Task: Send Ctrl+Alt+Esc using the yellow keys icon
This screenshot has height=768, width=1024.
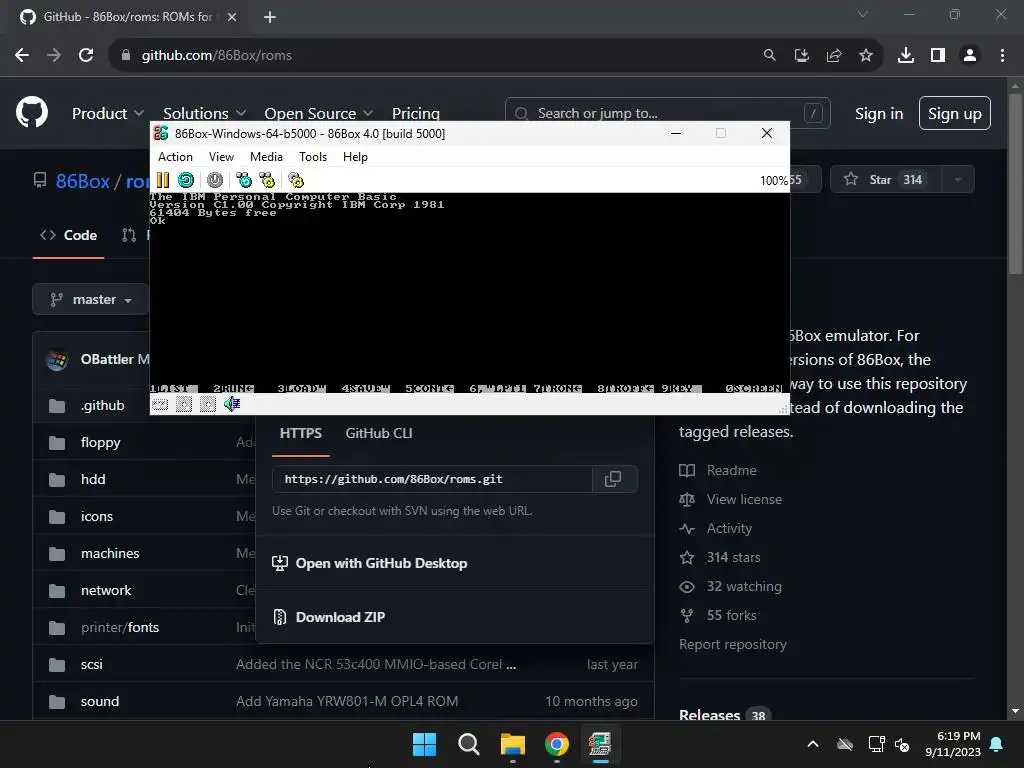Action: (x=267, y=180)
